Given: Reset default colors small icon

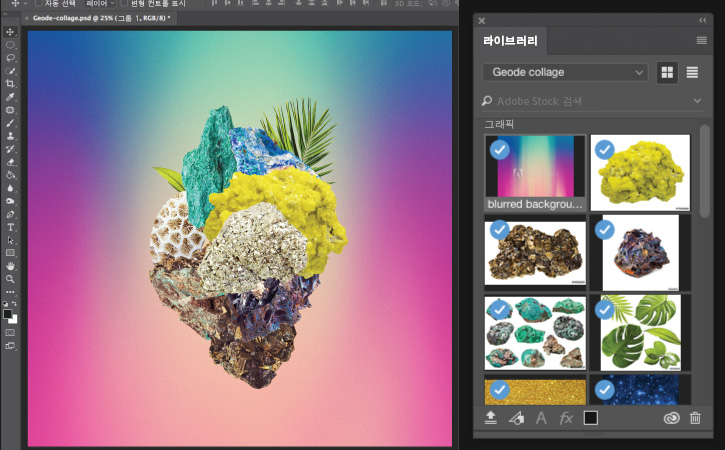Looking at the screenshot, I should tap(6, 304).
